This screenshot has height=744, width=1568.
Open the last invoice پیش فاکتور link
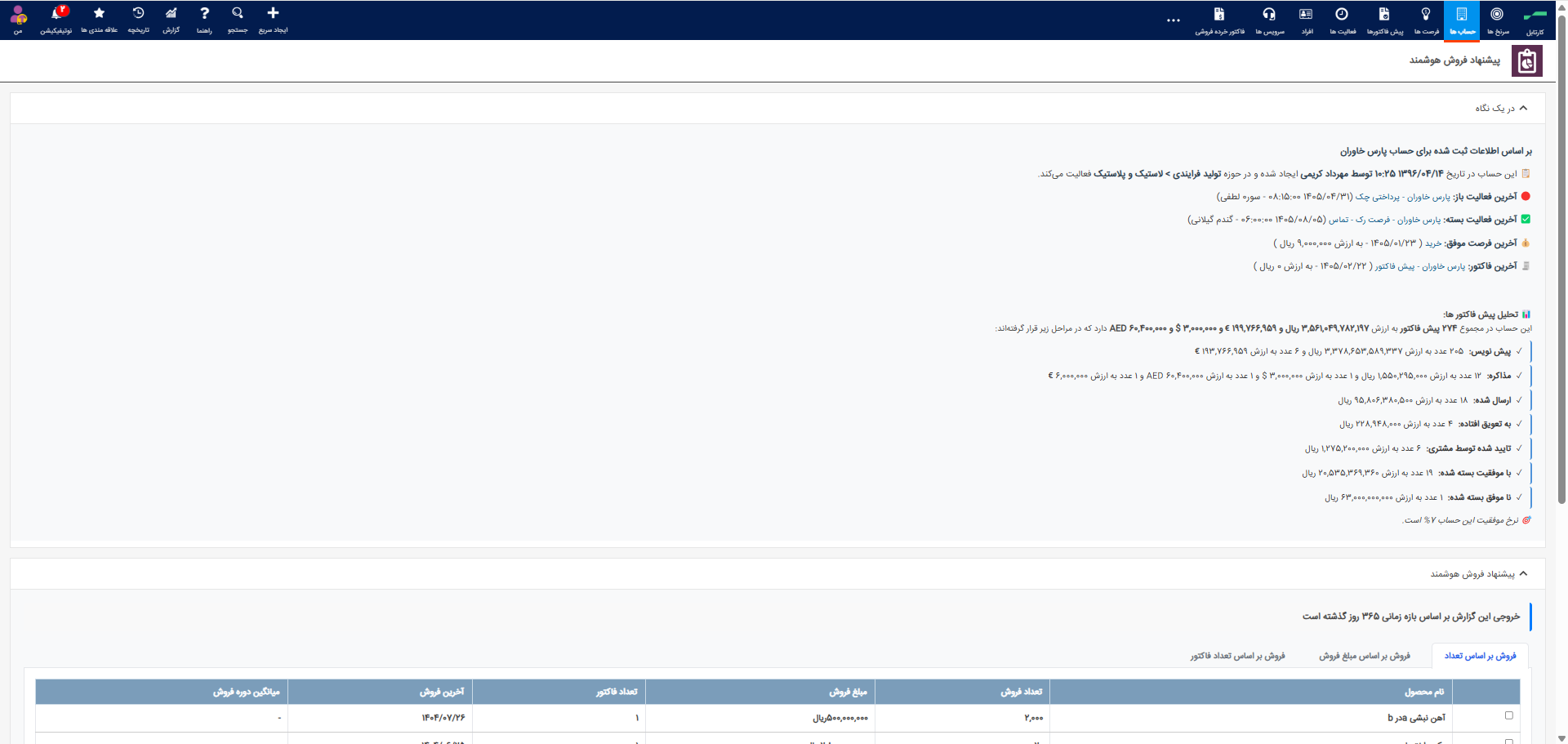pyautogui.click(x=1419, y=266)
